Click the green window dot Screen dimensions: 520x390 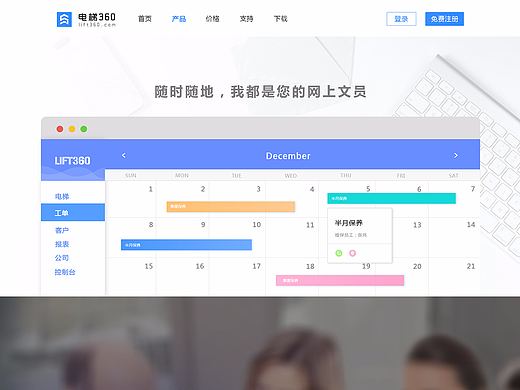click(x=84, y=129)
